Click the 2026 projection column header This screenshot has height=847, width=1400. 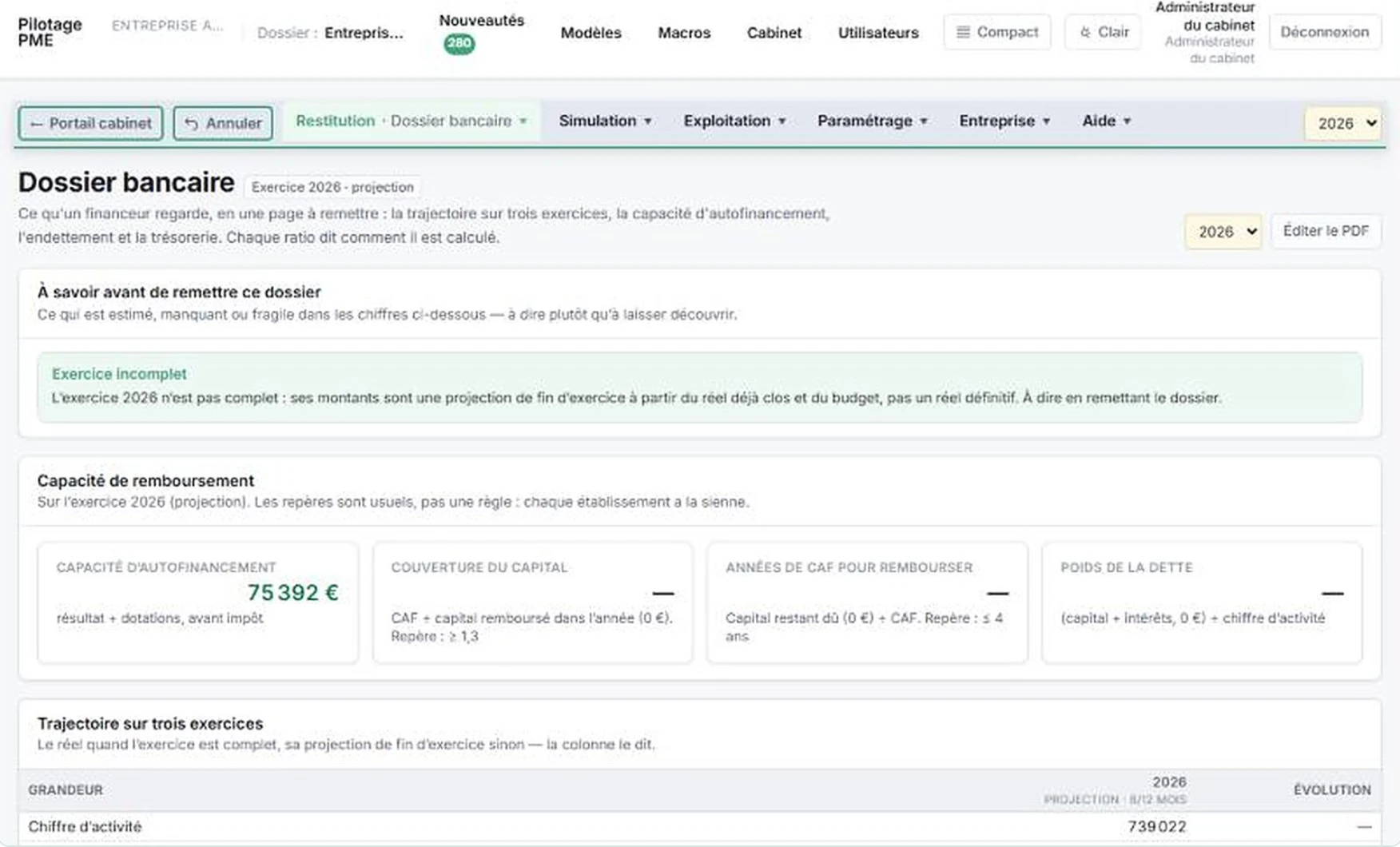click(x=1115, y=789)
